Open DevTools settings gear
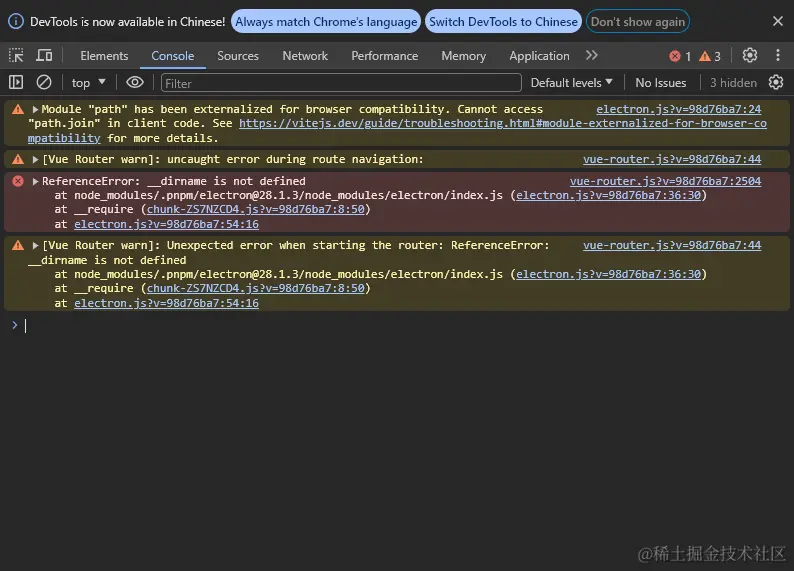The width and height of the screenshot is (794, 571). tap(749, 55)
